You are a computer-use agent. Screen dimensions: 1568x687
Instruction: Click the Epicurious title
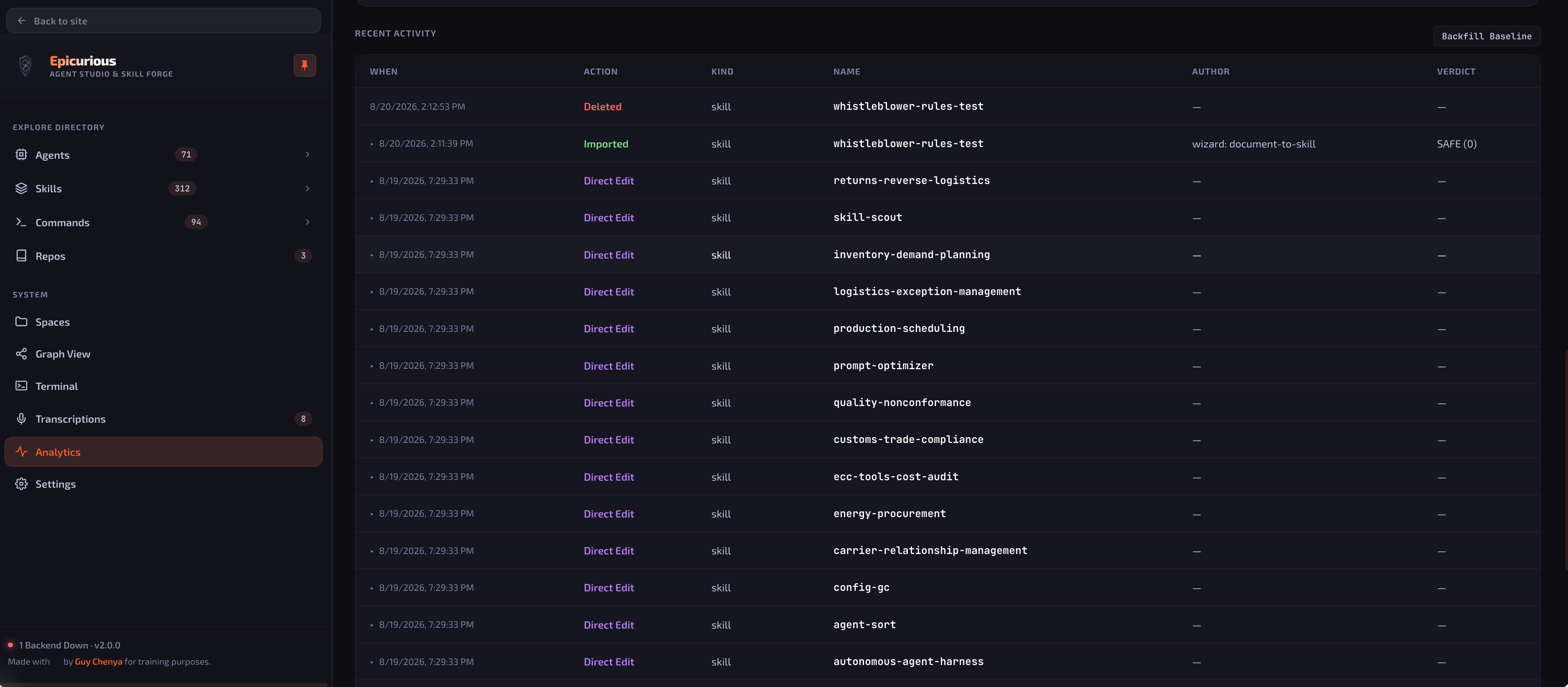coord(83,60)
